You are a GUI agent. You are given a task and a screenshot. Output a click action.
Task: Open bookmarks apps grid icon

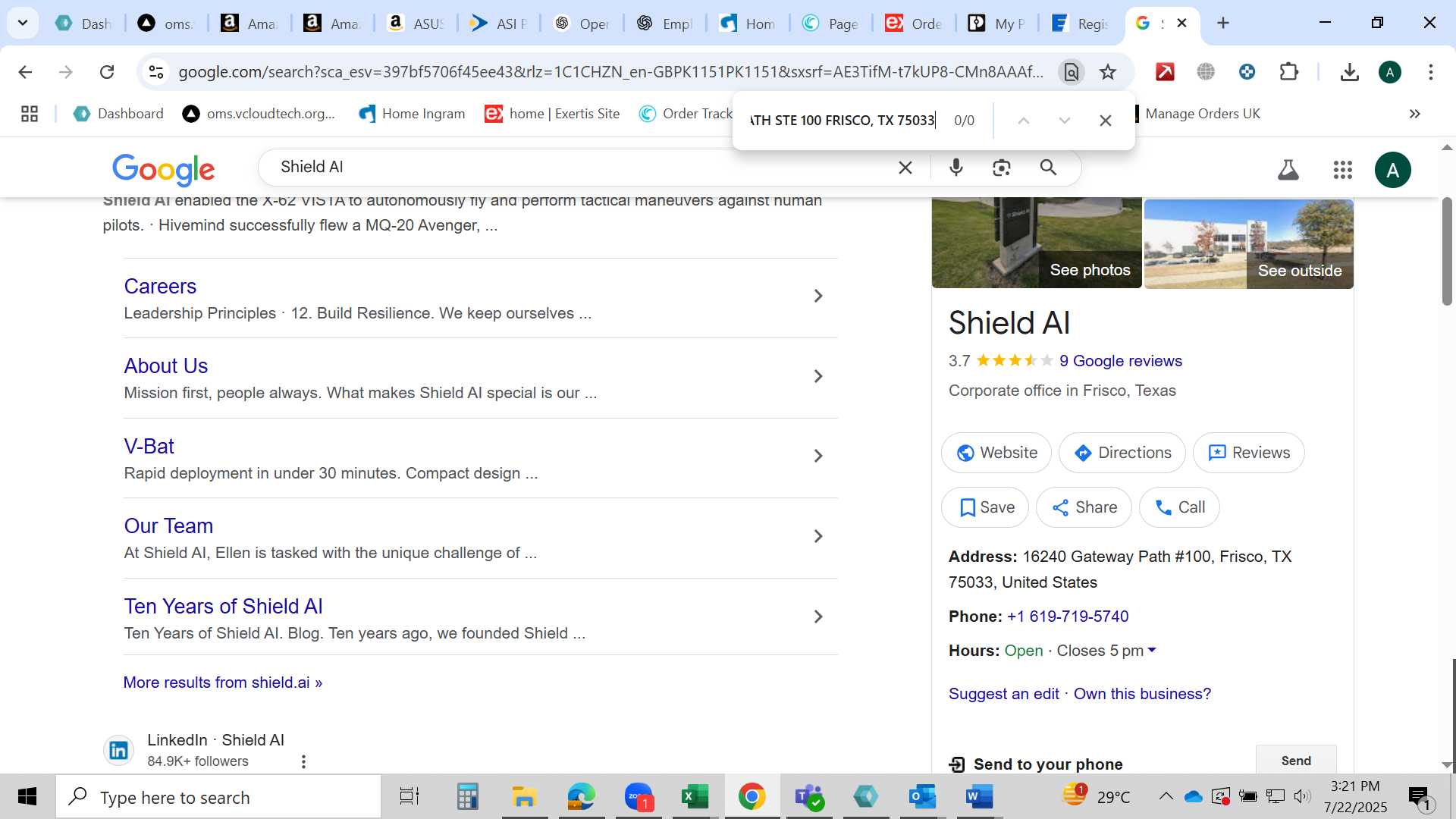coord(30,114)
